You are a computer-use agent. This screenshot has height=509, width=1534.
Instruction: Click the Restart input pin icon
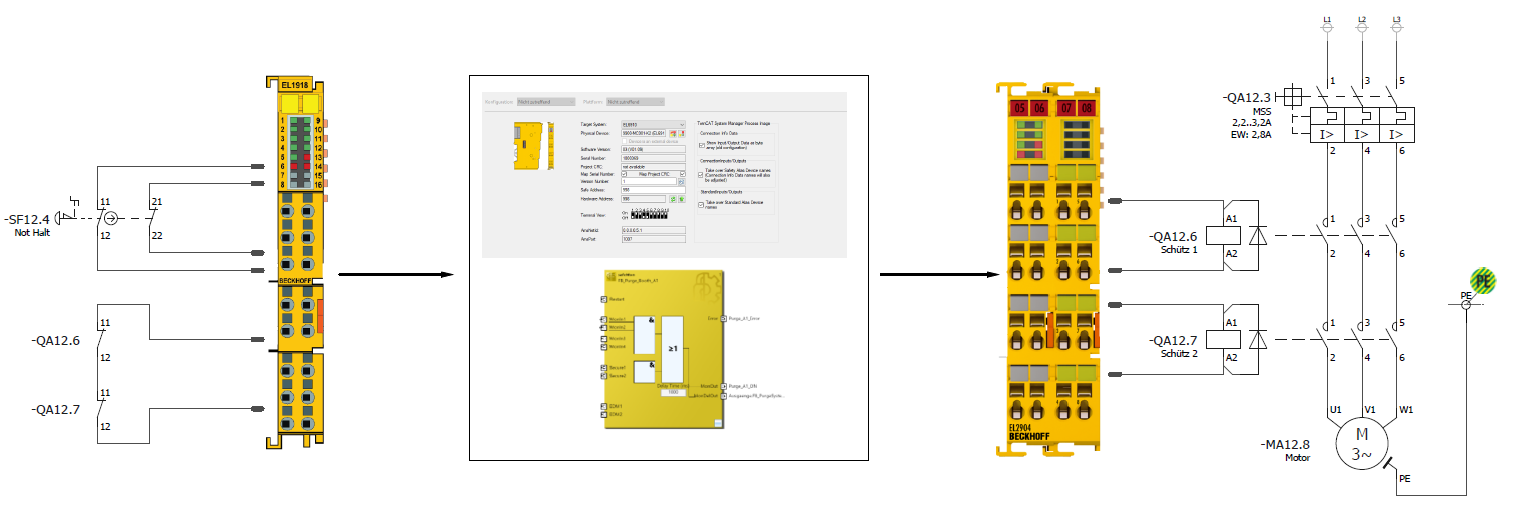point(602,298)
